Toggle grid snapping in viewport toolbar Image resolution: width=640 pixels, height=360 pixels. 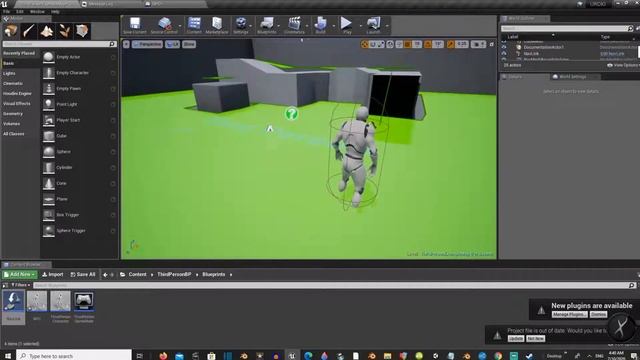coord(407,44)
